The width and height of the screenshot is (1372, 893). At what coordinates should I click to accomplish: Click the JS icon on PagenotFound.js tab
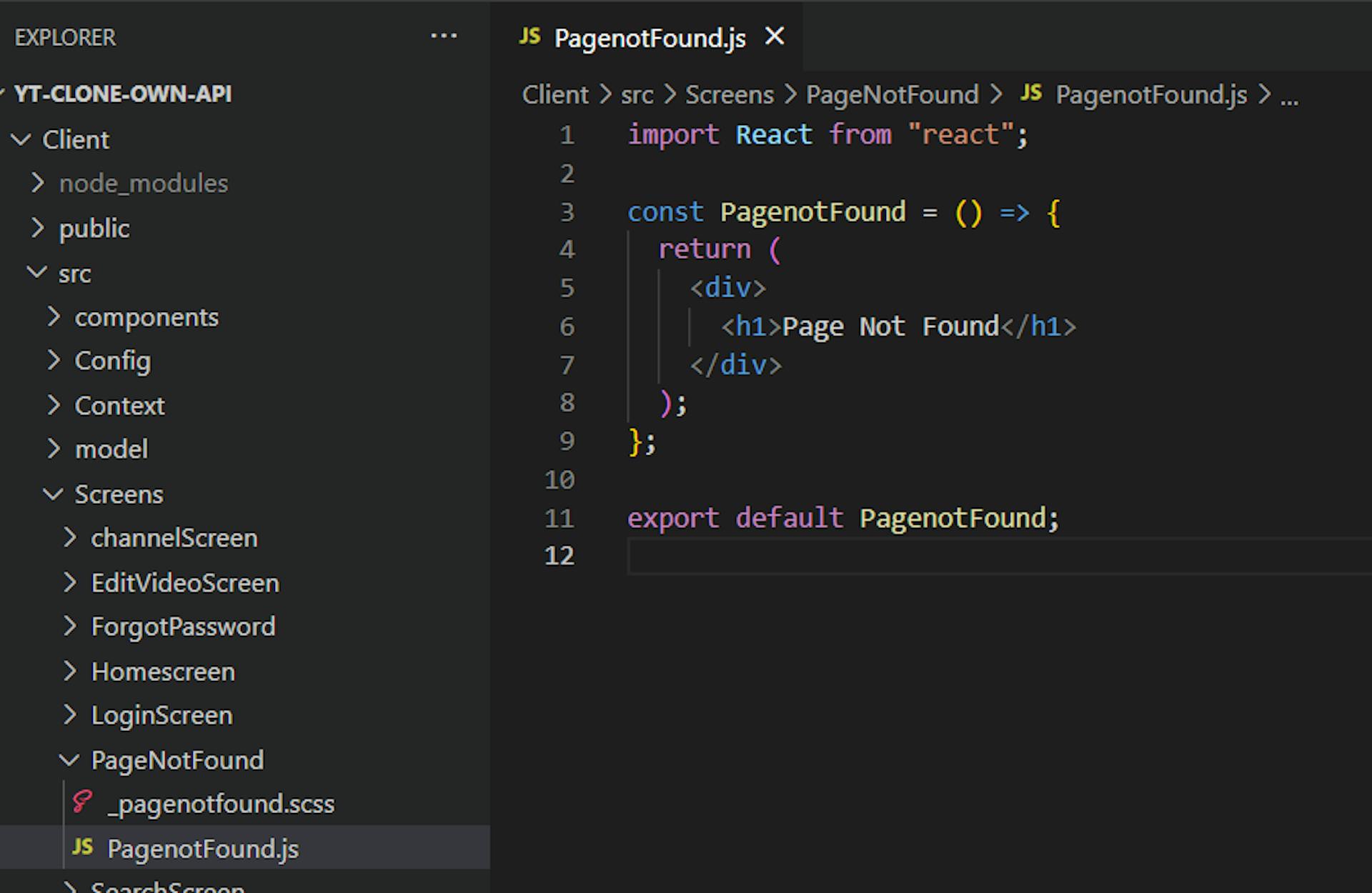(x=530, y=36)
